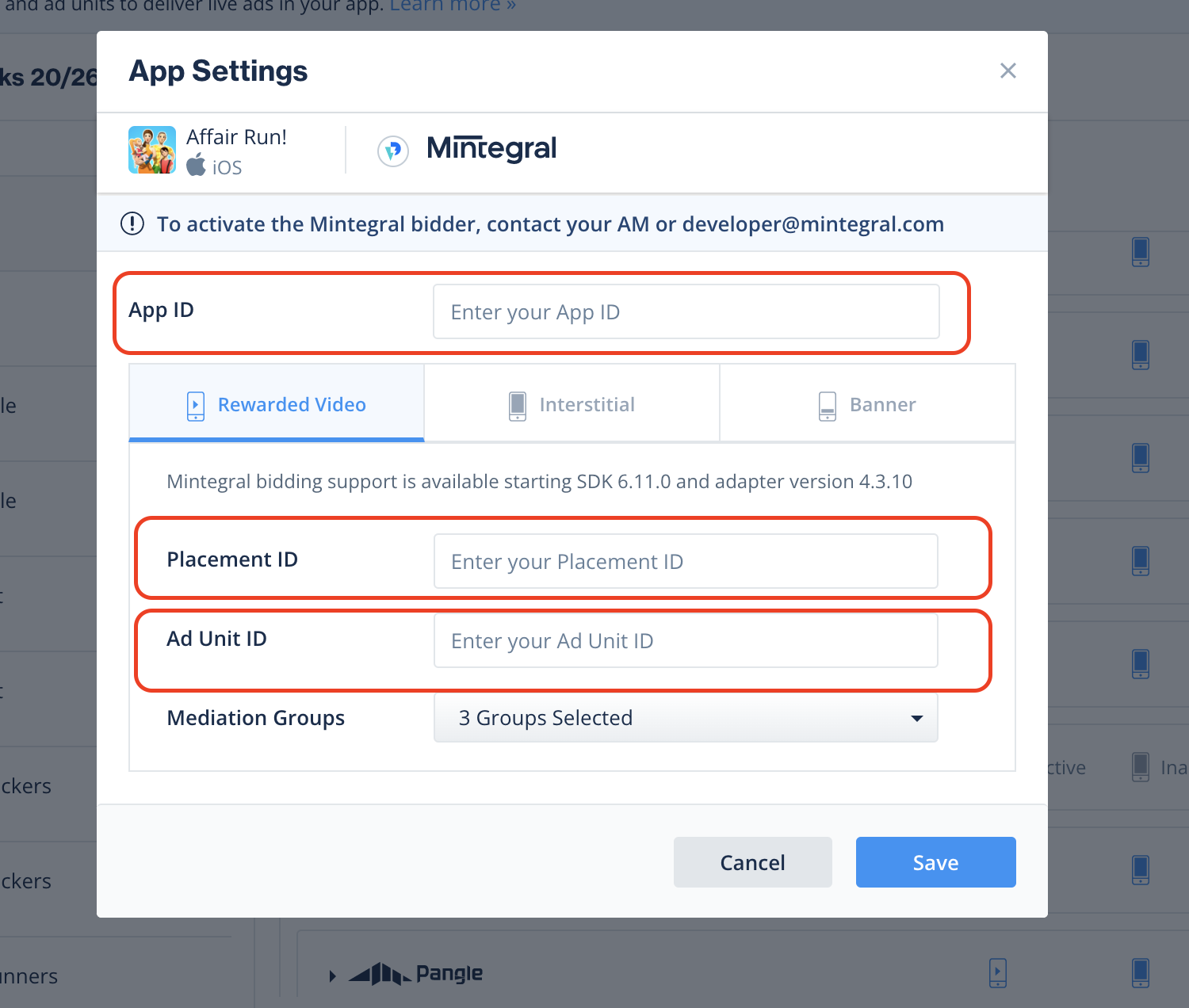Switch to the Rewarded Video tab
The width and height of the screenshot is (1189, 1008).
point(277,403)
